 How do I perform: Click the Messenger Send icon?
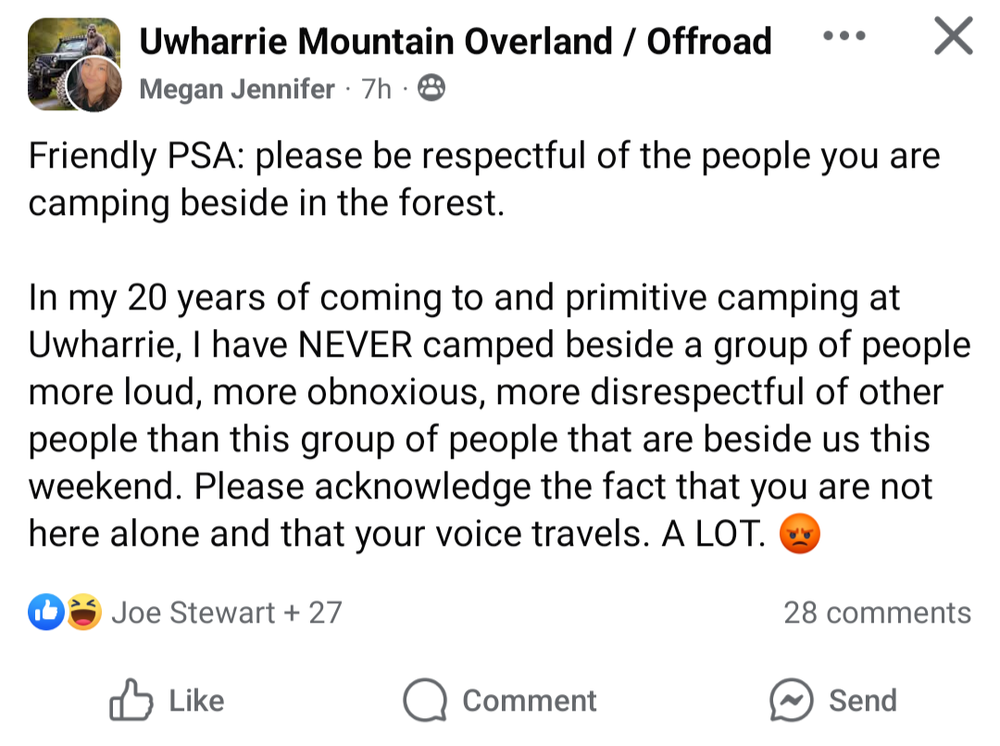(x=791, y=700)
